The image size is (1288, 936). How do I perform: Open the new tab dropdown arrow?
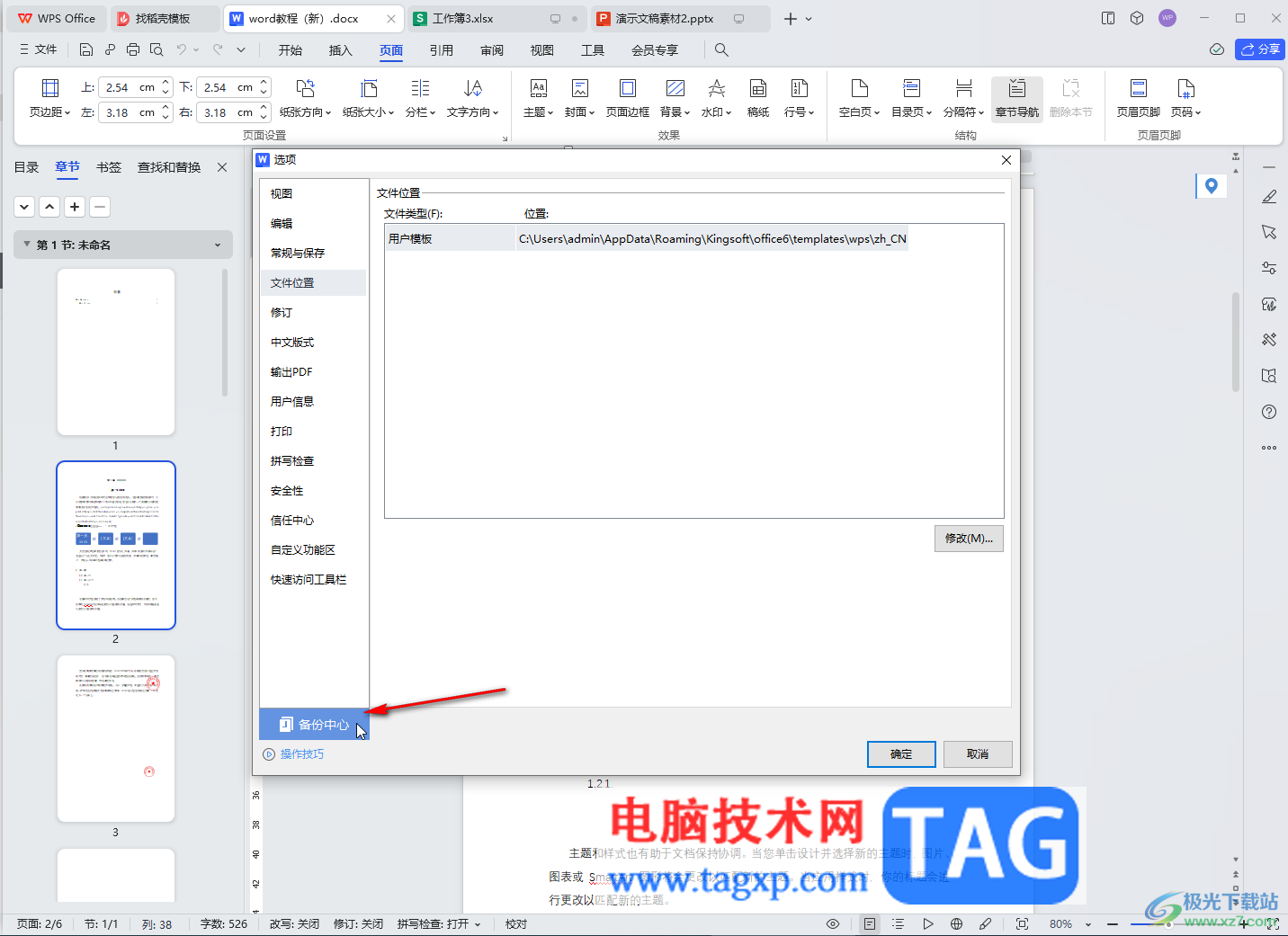coord(809,19)
